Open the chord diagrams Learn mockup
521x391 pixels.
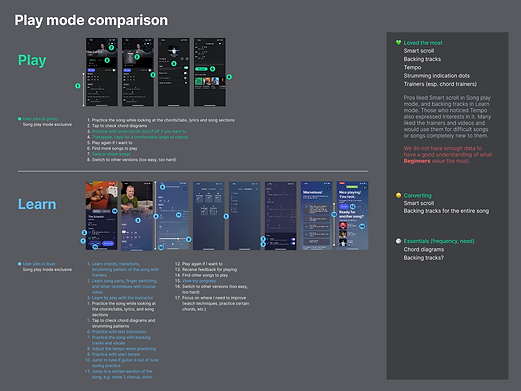pos(209,216)
